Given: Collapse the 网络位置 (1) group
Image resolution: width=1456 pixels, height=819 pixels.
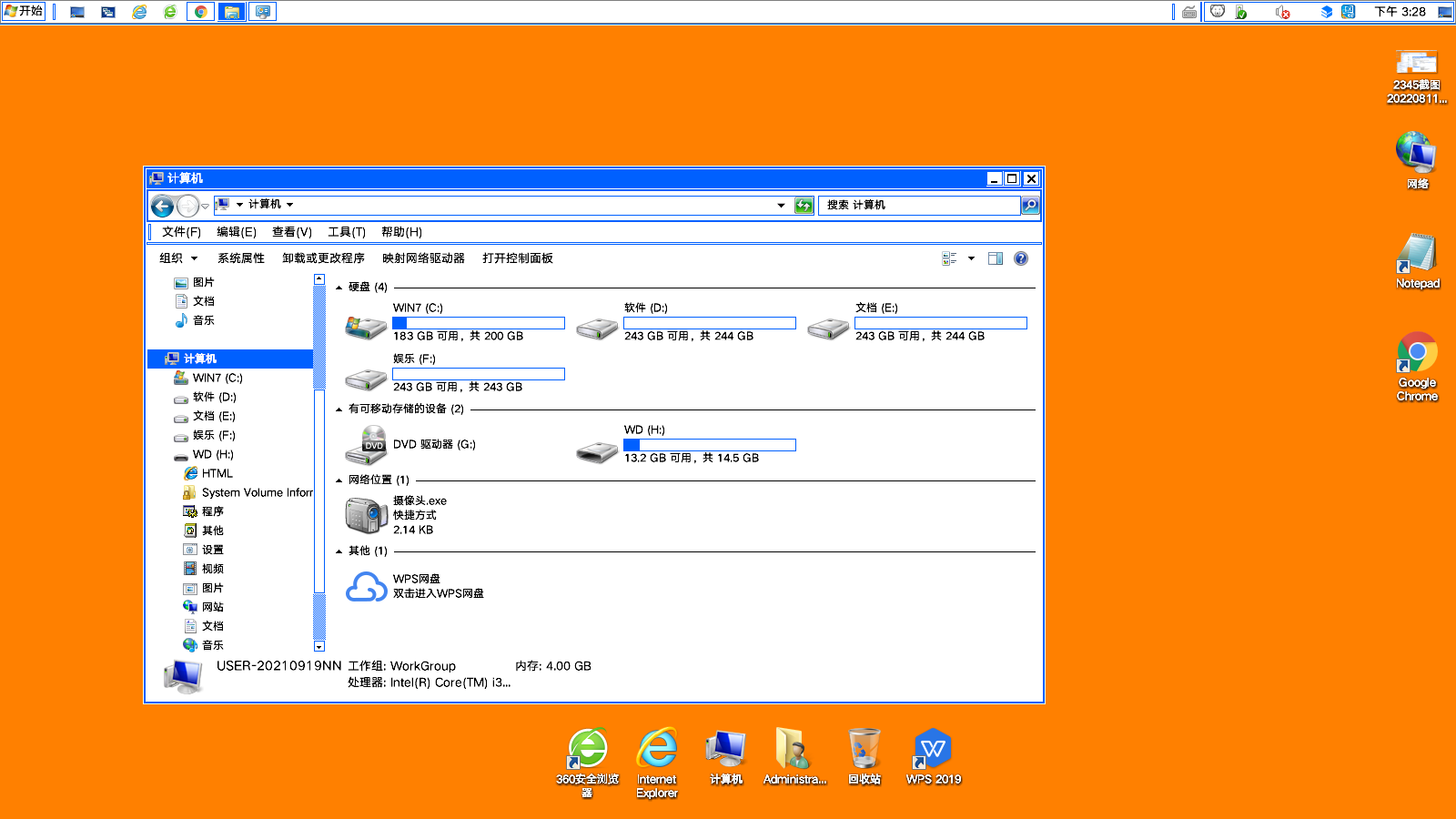Looking at the screenshot, I should (339, 480).
